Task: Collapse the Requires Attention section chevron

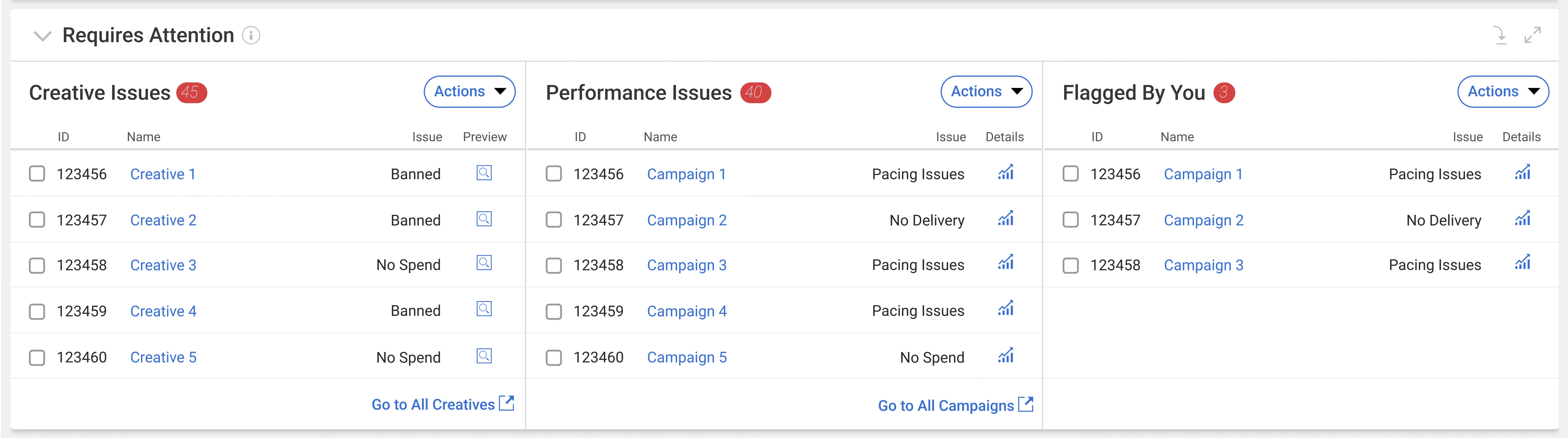Action: click(42, 36)
